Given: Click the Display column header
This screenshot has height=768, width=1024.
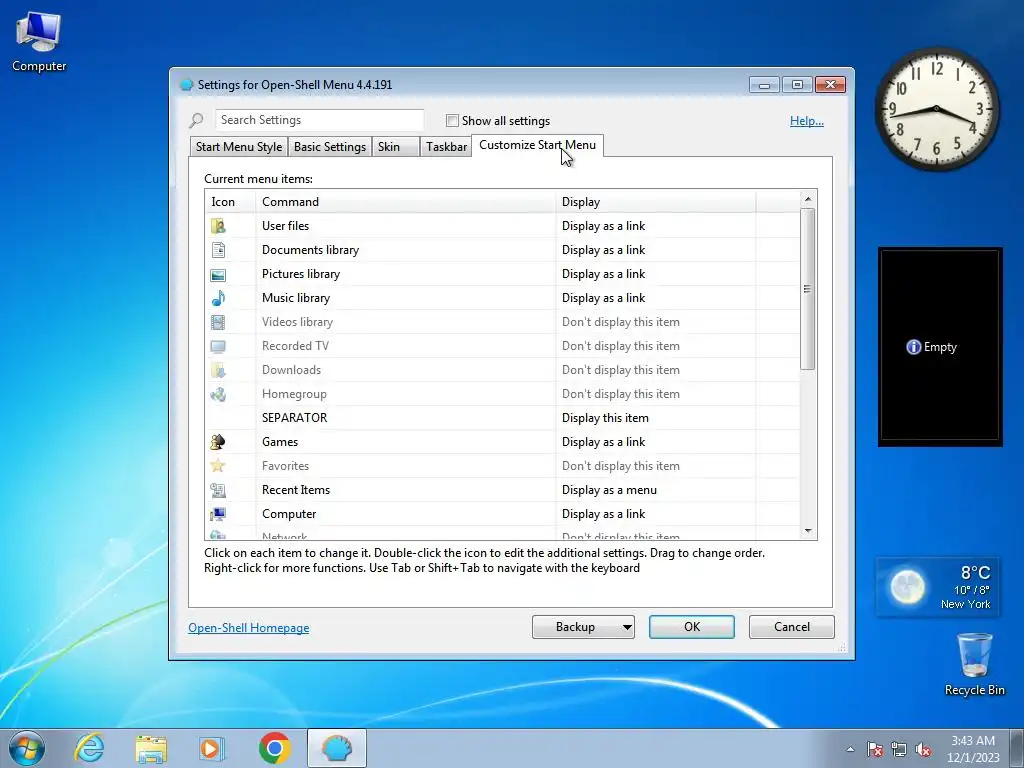Looking at the screenshot, I should pyautogui.click(x=656, y=202).
